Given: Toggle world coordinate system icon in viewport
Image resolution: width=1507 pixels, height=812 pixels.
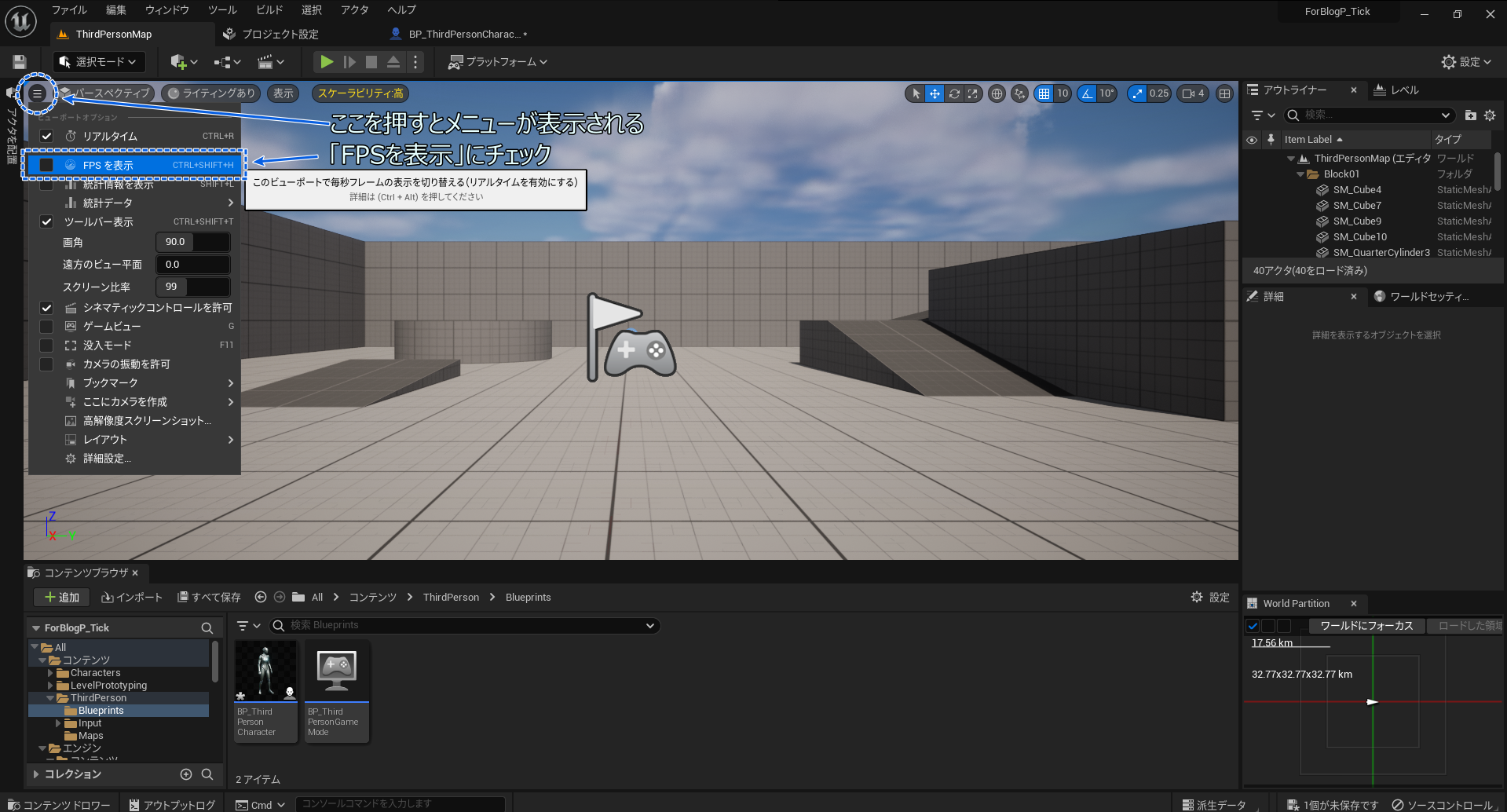Looking at the screenshot, I should 997,93.
